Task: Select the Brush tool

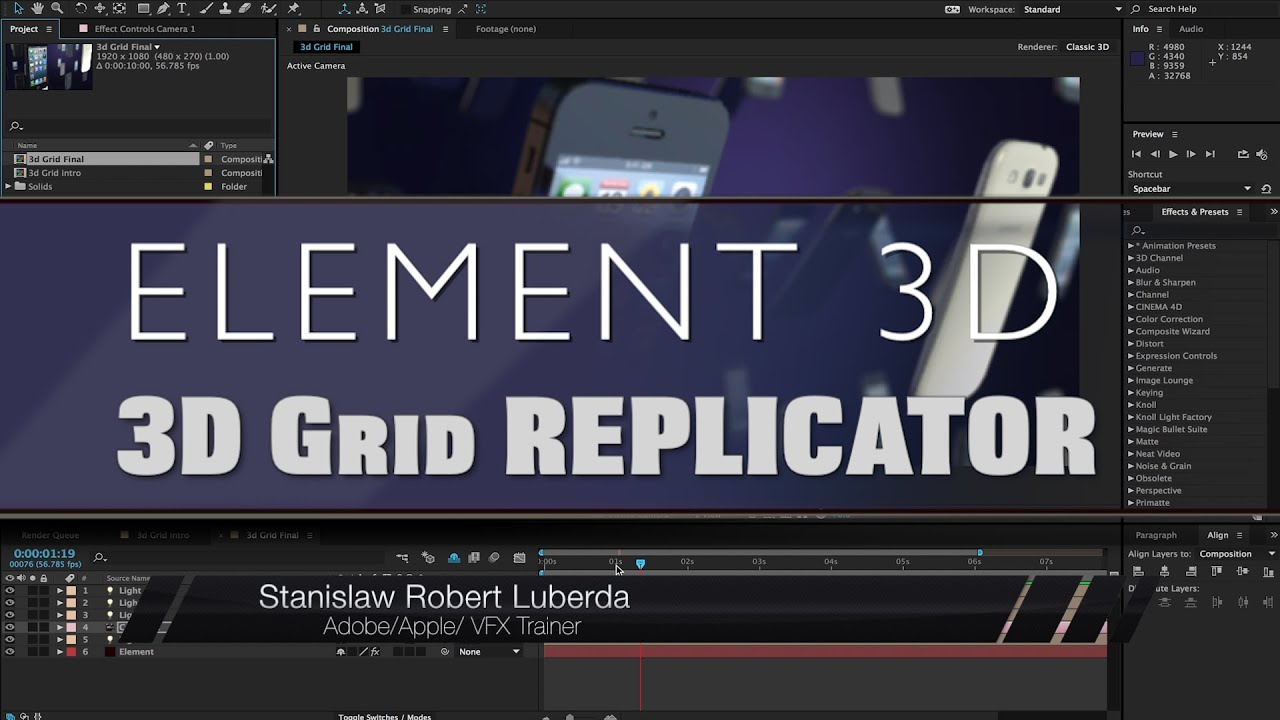Action: (x=206, y=8)
